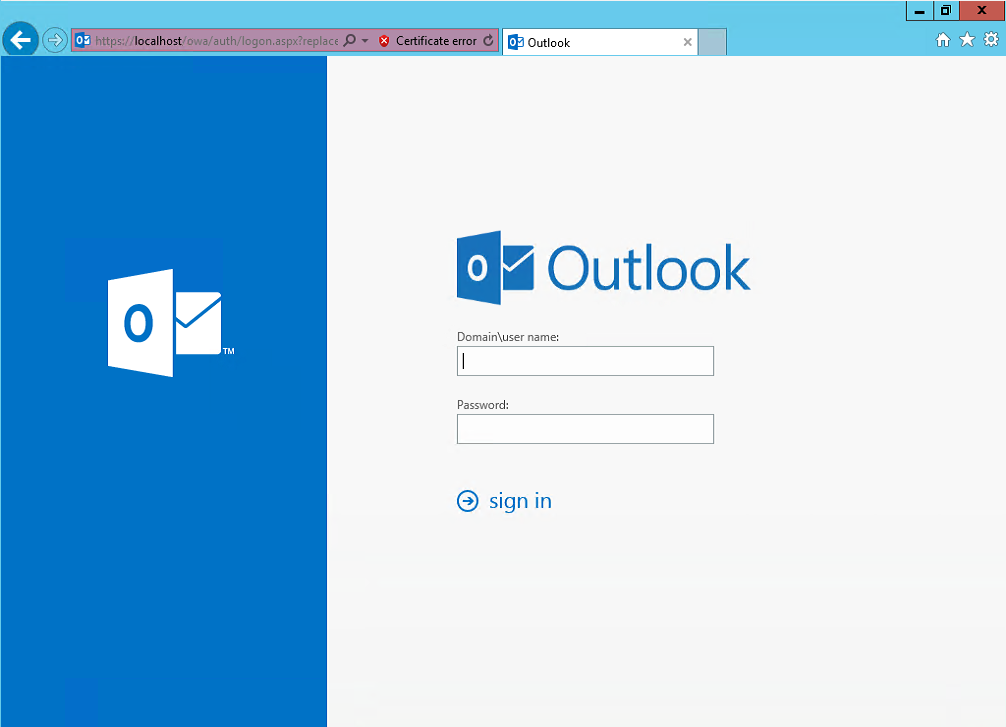The width and height of the screenshot is (1006, 727).
Task: Select the Outlook browser tab
Action: [600, 42]
